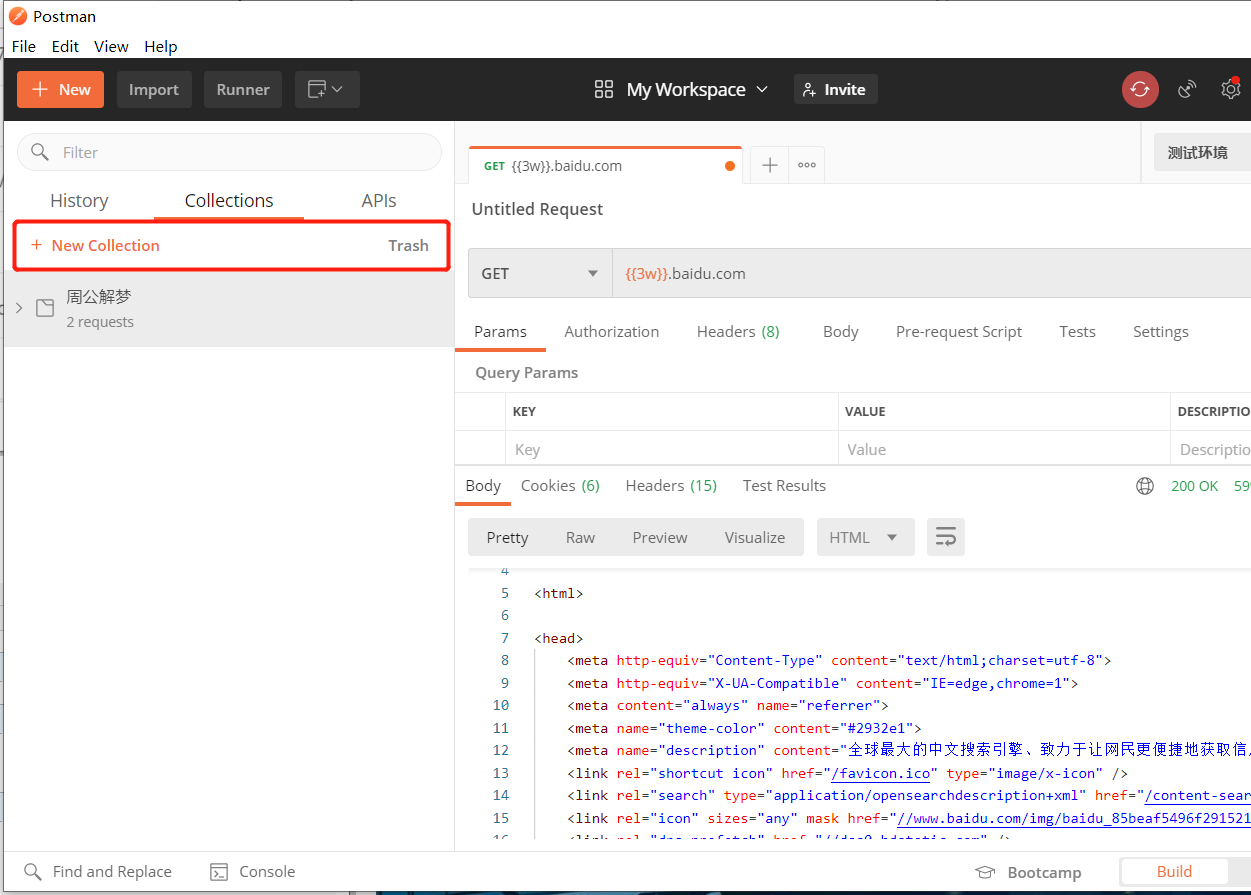Image resolution: width=1251 pixels, height=895 pixels.
Task: Switch response view to Raw
Action: tap(580, 537)
